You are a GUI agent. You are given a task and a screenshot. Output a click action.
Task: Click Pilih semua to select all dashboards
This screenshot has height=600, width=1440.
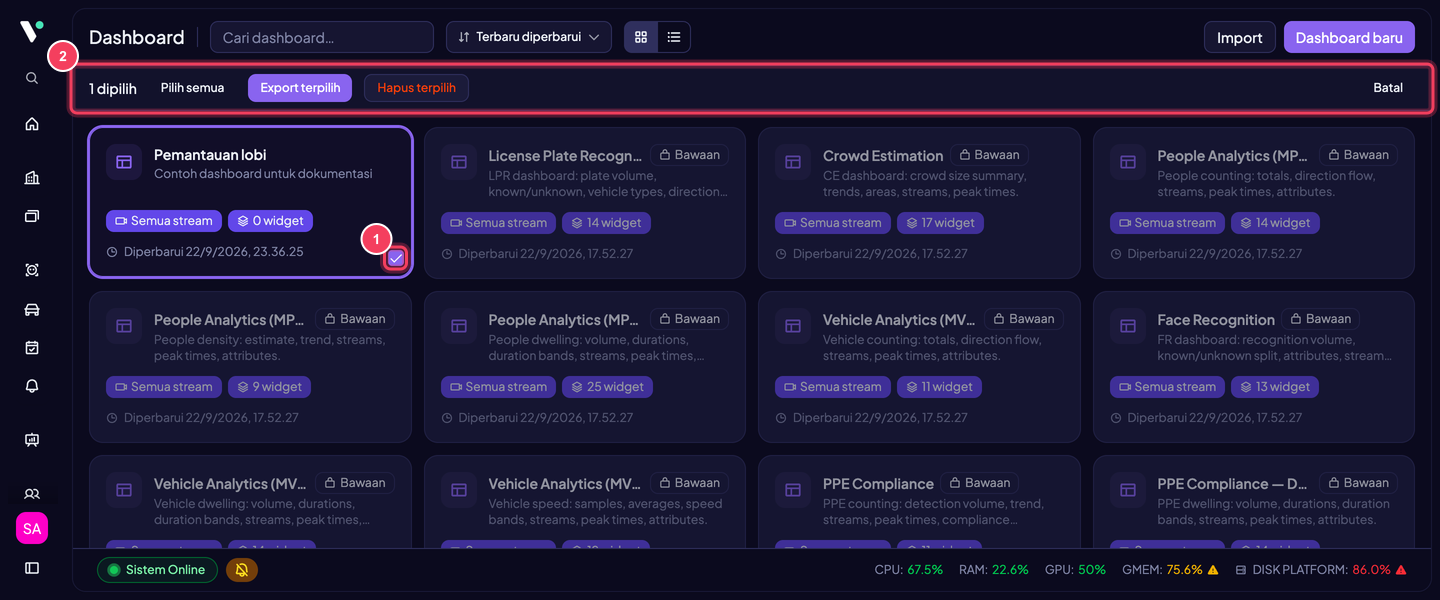(x=192, y=88)
